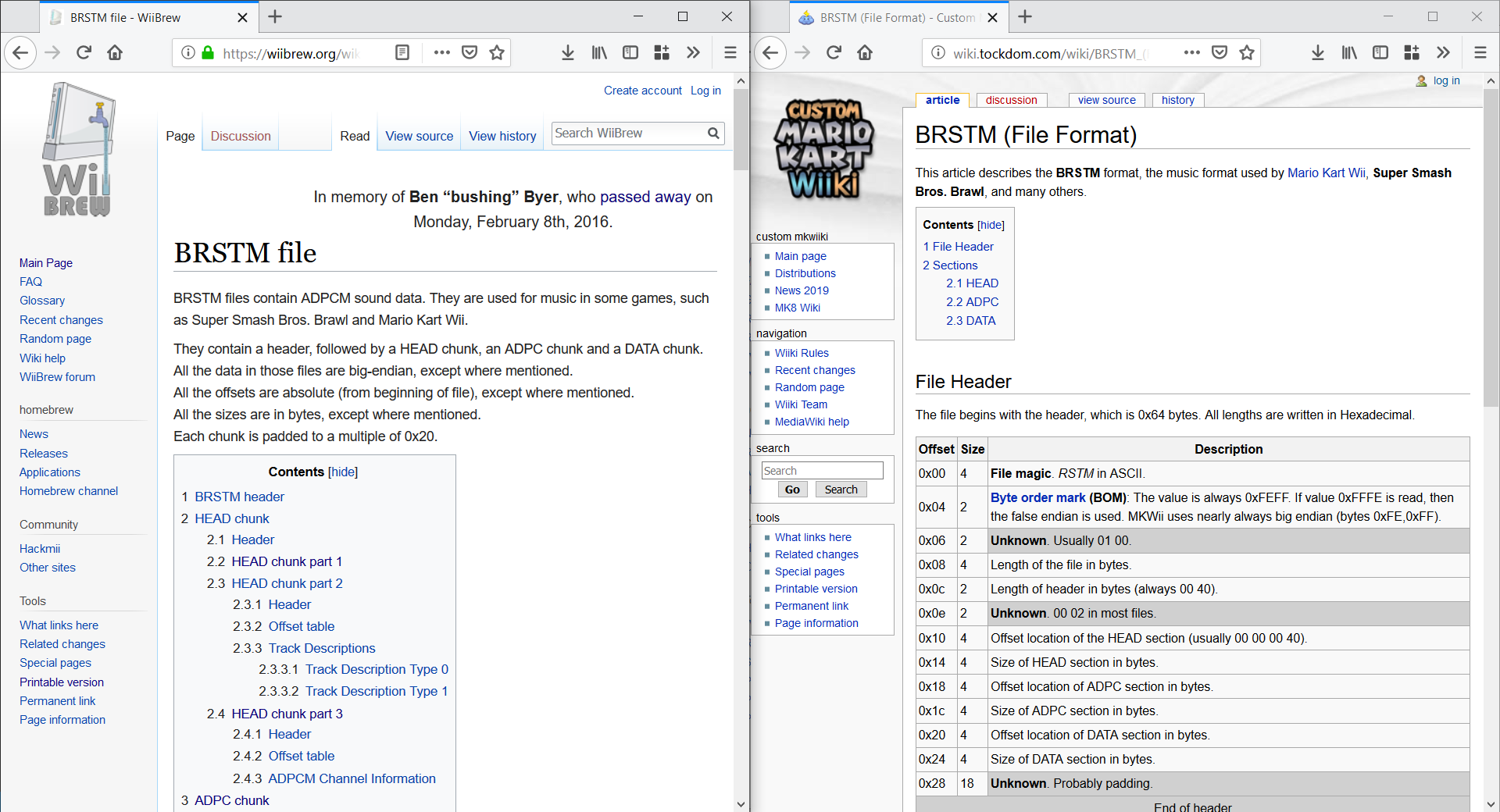The image size is (1500, 812).
Task: Toggle sidebars in the WiiBrew browser window
Action: 630,52
